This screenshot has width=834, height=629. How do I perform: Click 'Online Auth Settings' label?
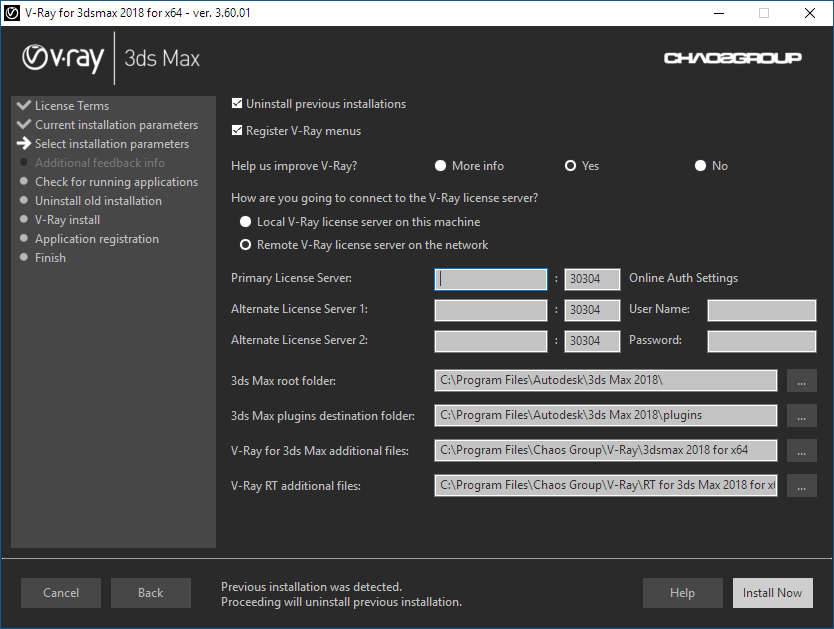[x=683, y=278]
